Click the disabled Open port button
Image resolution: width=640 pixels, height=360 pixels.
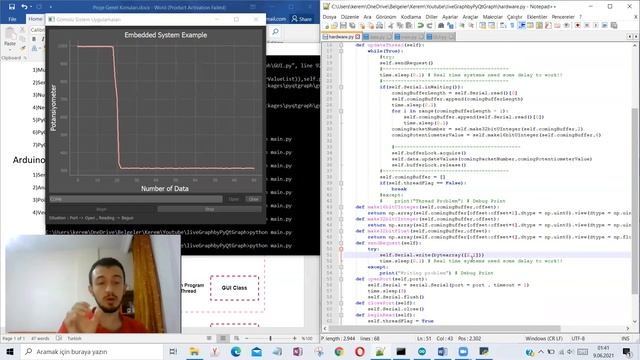(234, 199)
